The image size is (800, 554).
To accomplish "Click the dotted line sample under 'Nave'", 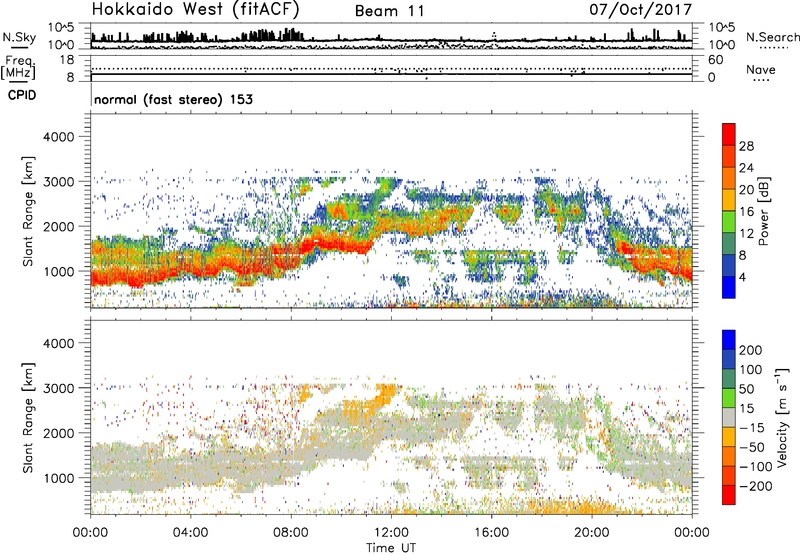I will (761, 81).
